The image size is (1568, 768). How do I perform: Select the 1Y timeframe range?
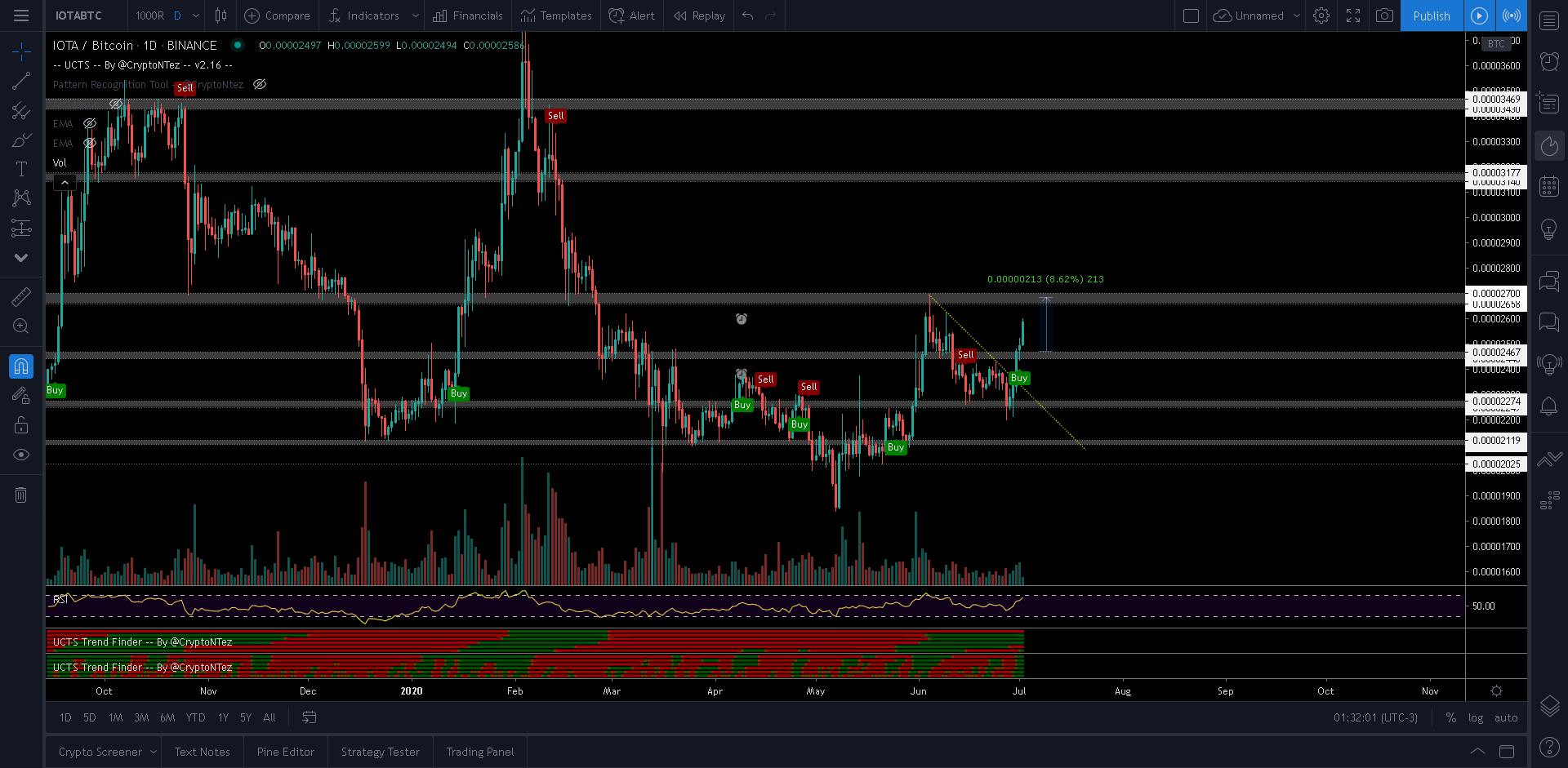click(x=223, y=717)
